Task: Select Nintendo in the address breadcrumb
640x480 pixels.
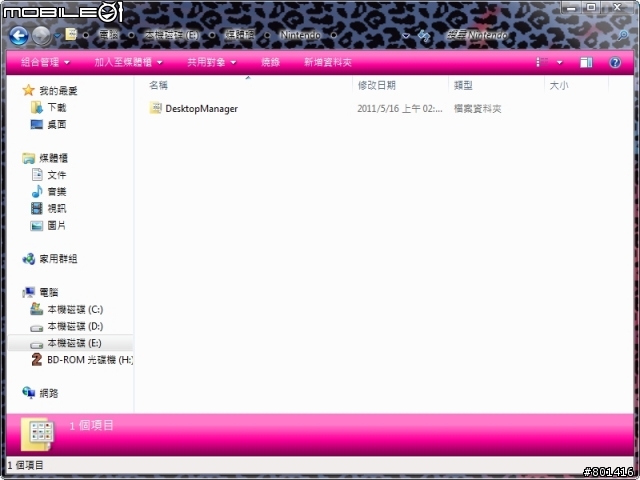Action: coord(300,35)
